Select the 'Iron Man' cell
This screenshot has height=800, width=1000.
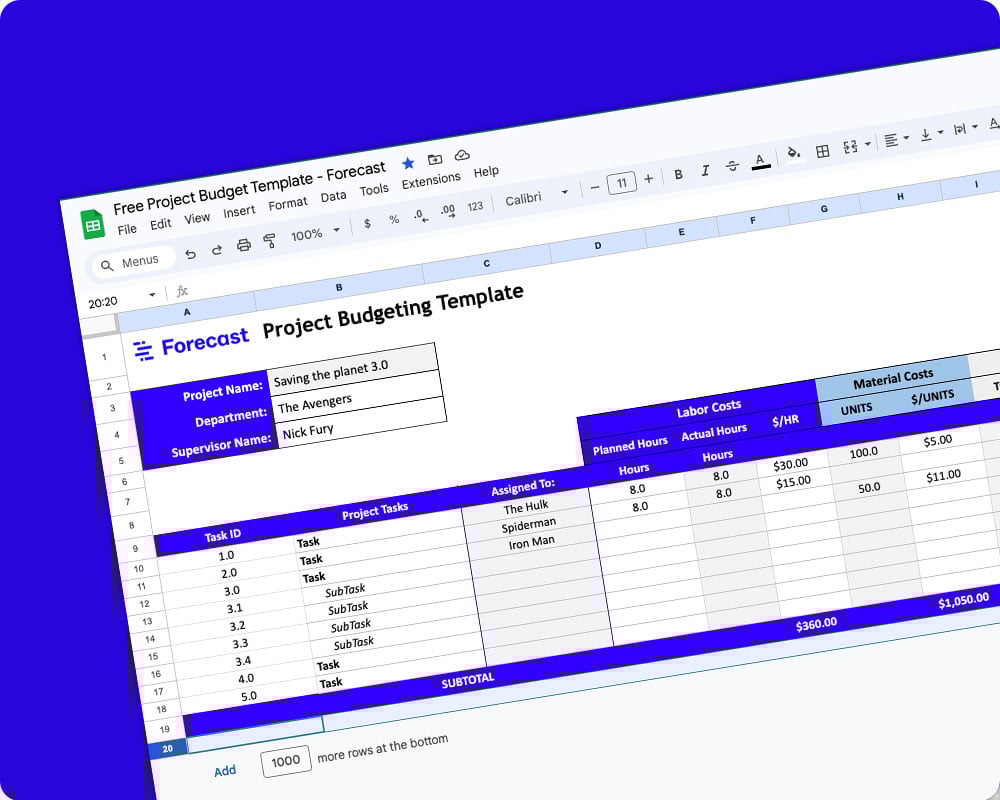point(531,543)
